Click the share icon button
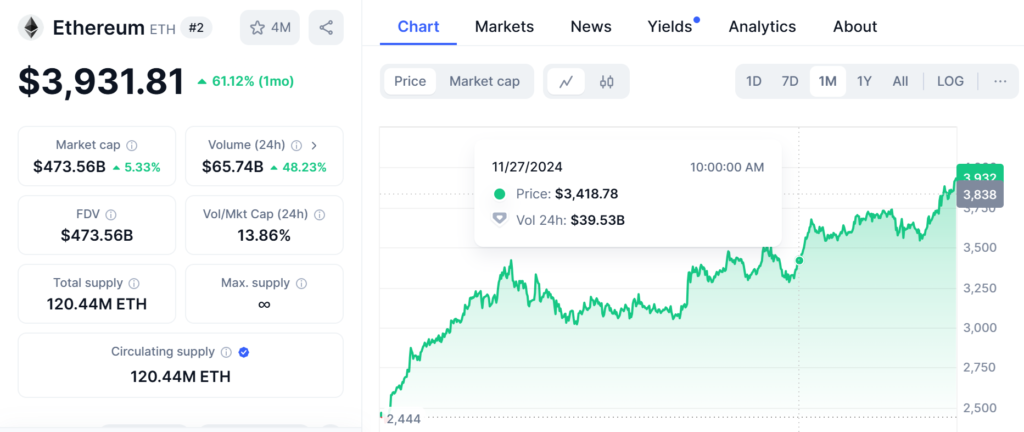The image size is (1024, 432). 326,27
